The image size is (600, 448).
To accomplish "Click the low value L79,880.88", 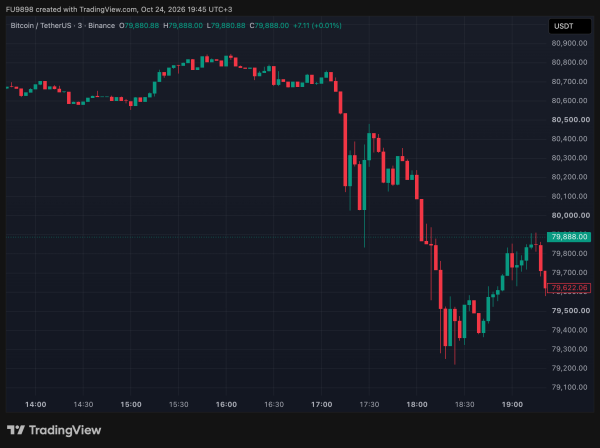I will tap(226, 26).
